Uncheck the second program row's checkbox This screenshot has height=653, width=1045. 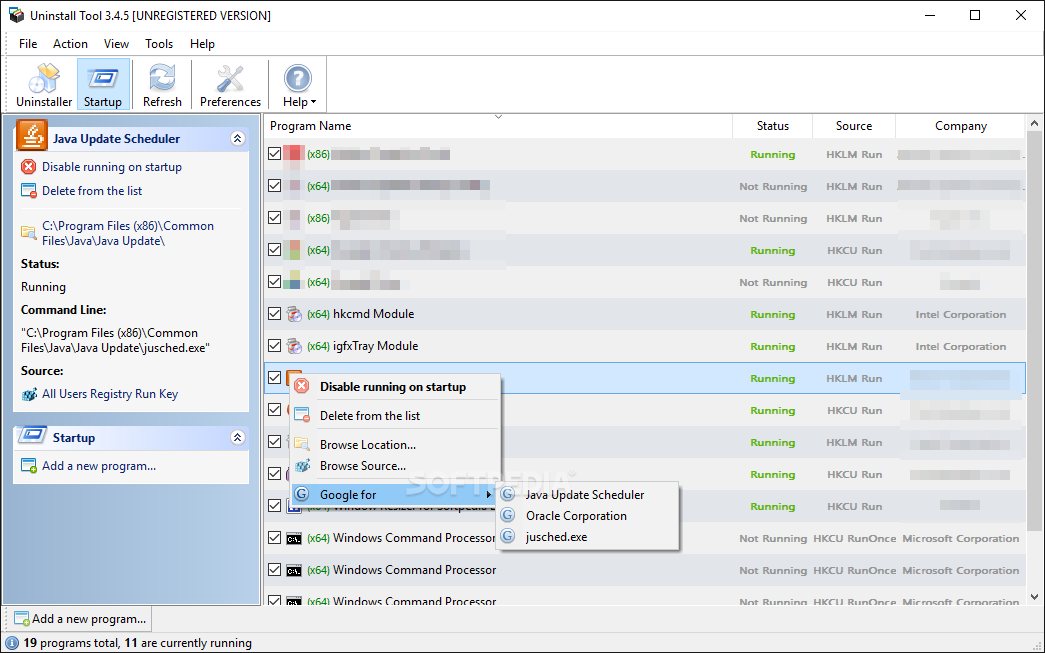pos(274,186)
